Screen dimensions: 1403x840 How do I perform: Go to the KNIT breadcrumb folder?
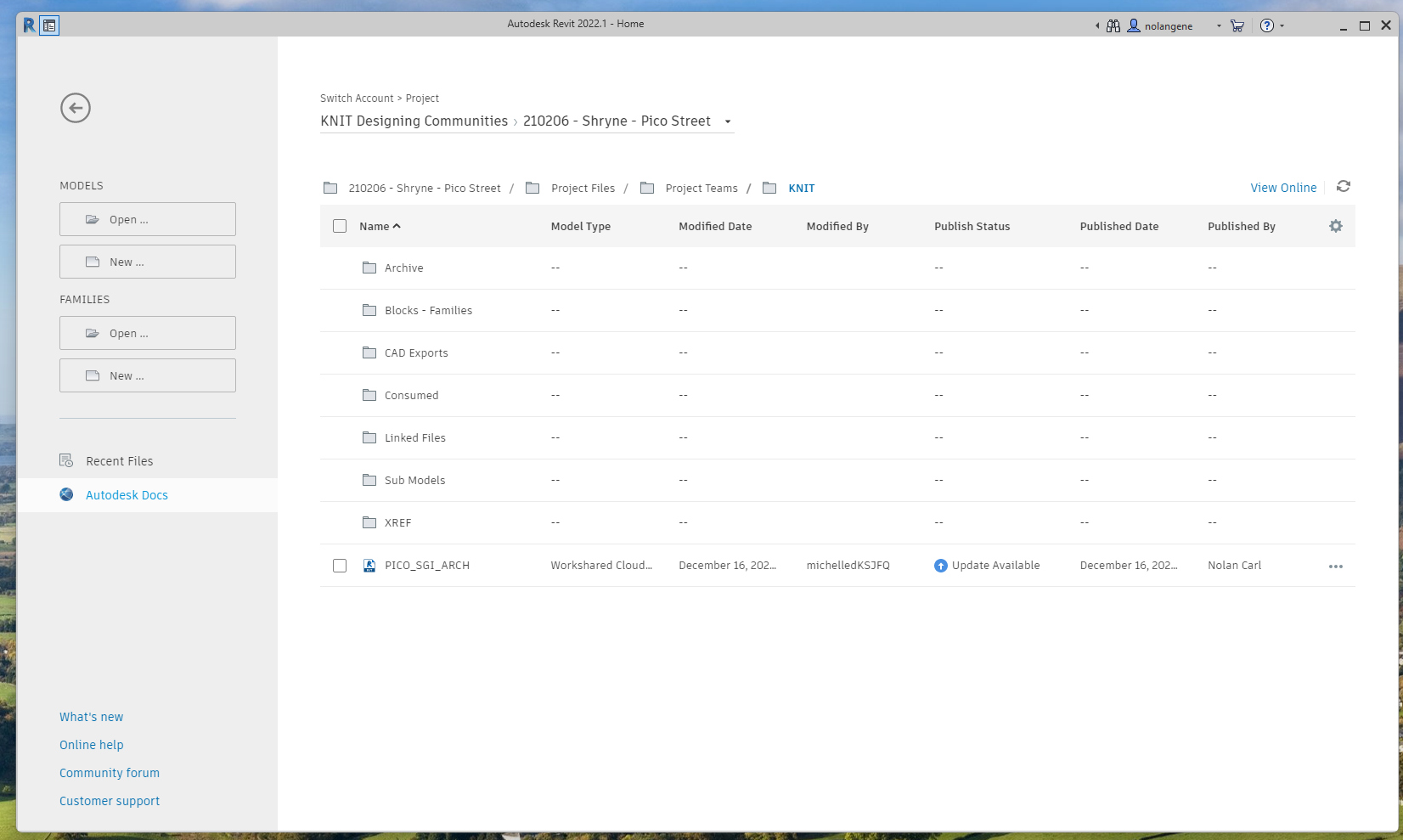(x=802, y=188)
